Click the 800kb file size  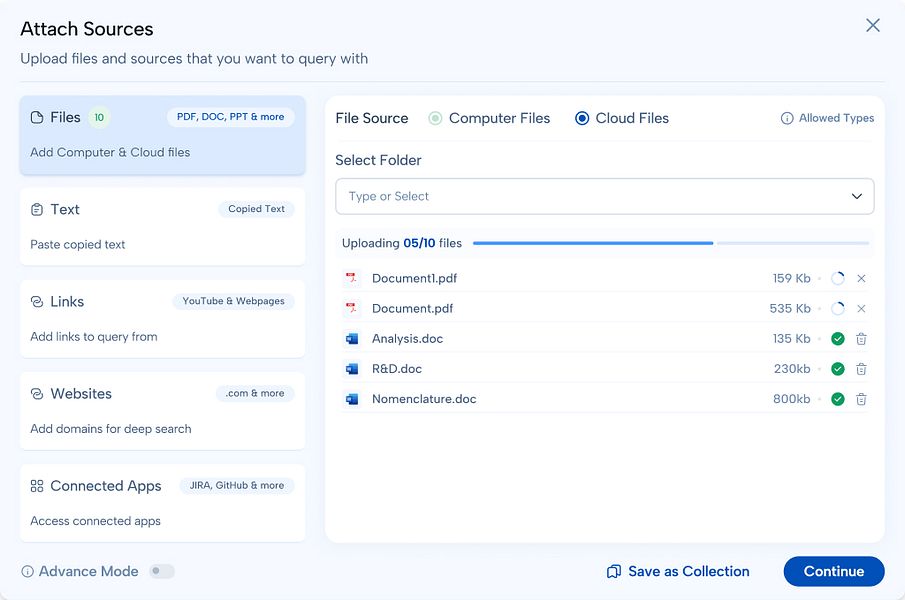[x=791, y=399]
